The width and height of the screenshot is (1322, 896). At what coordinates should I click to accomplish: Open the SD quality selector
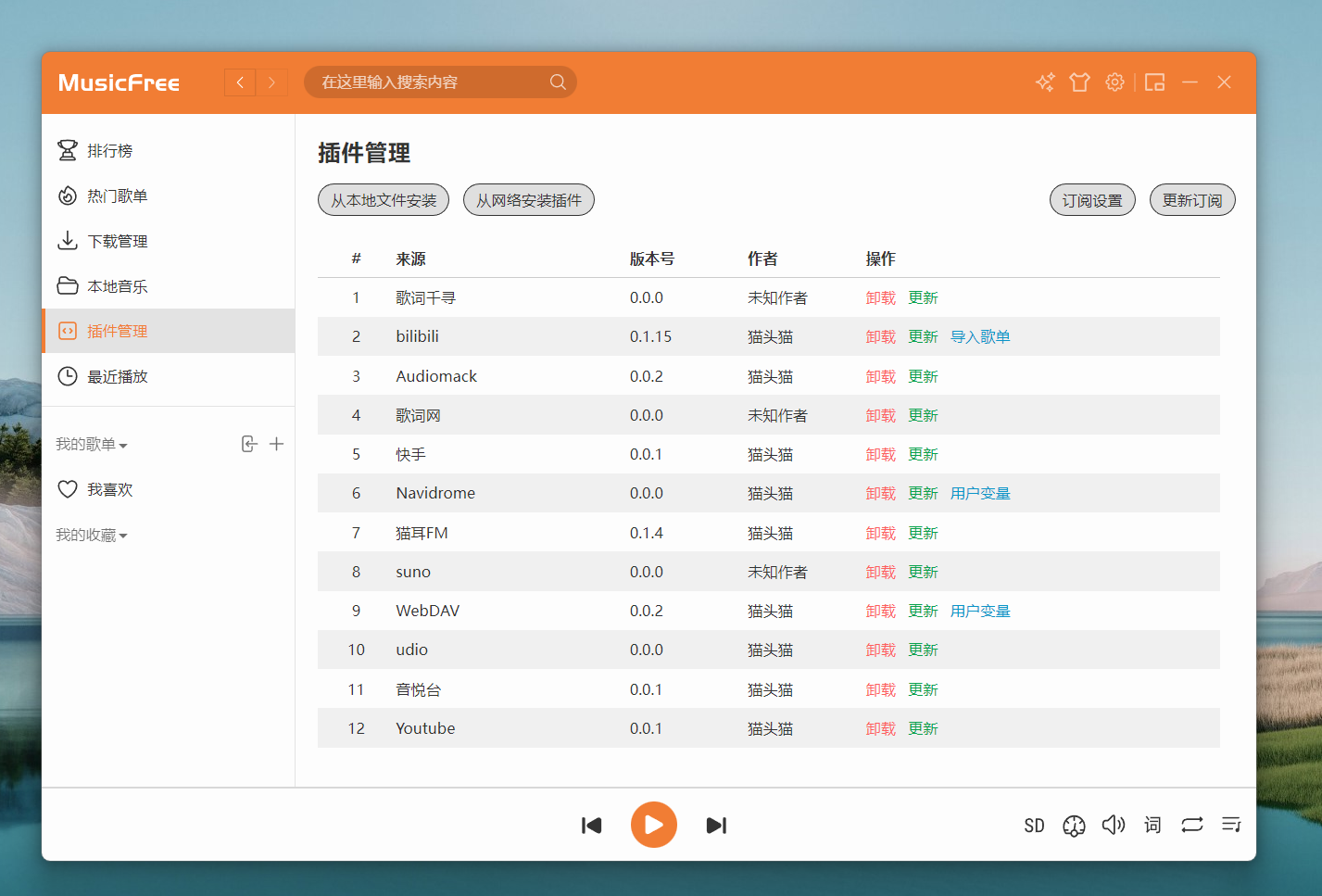pyautogui.click(x=1034, y=826)
